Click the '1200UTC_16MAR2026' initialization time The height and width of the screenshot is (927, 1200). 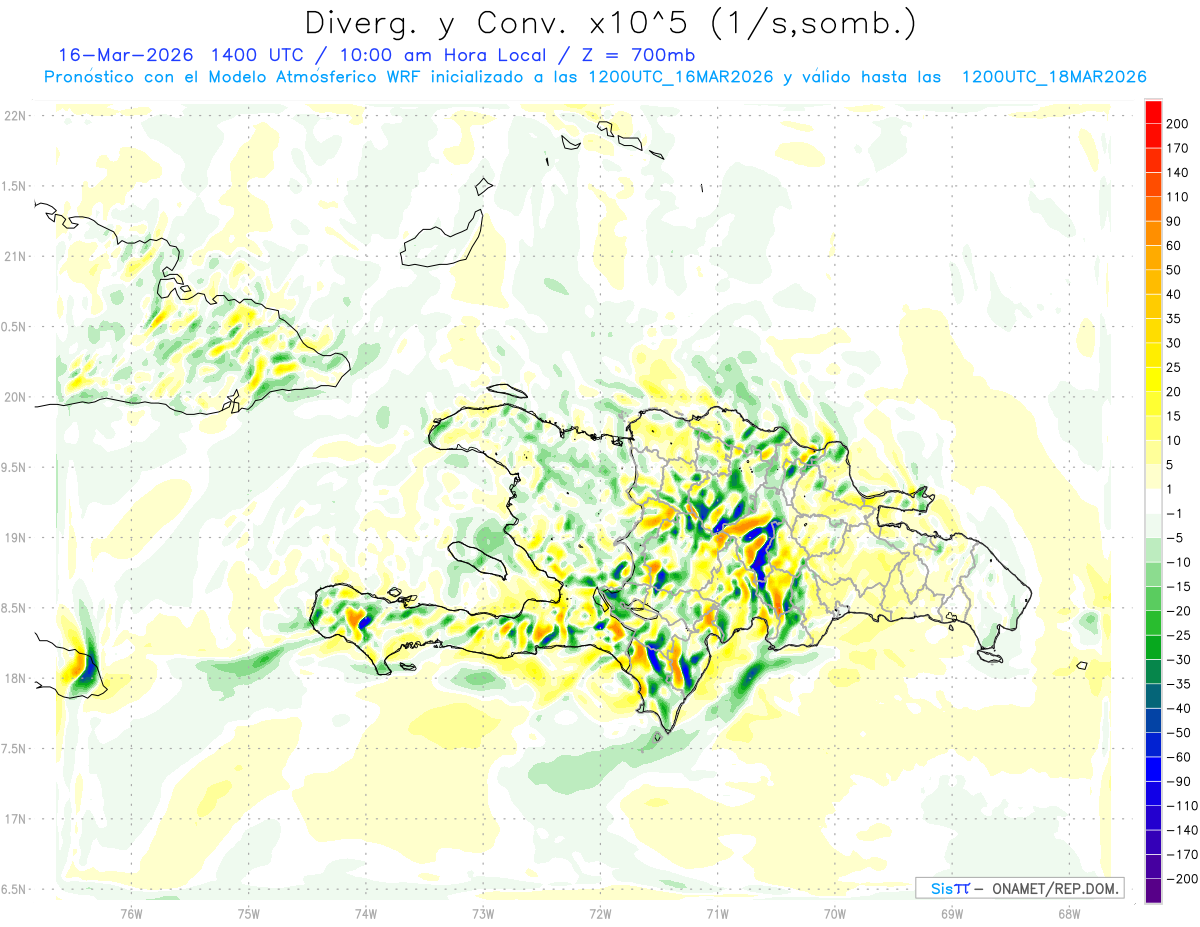pos(681,77)
